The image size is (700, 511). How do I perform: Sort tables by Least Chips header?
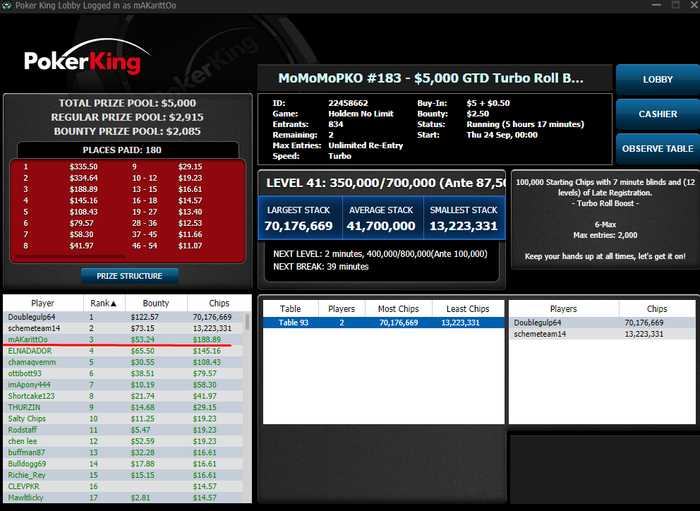(x=468, y=309)
